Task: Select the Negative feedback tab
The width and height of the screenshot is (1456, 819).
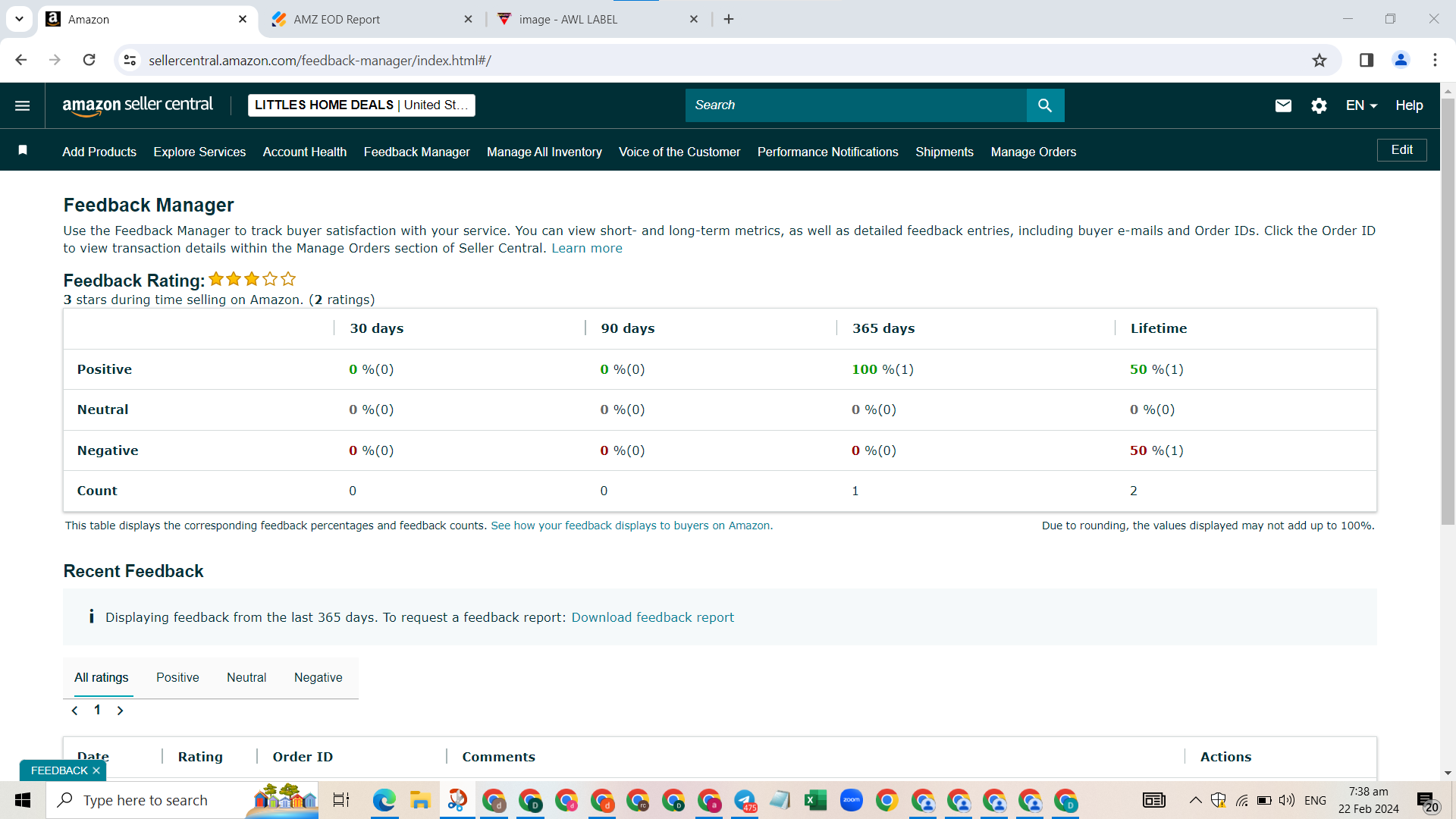Action: 318,678
